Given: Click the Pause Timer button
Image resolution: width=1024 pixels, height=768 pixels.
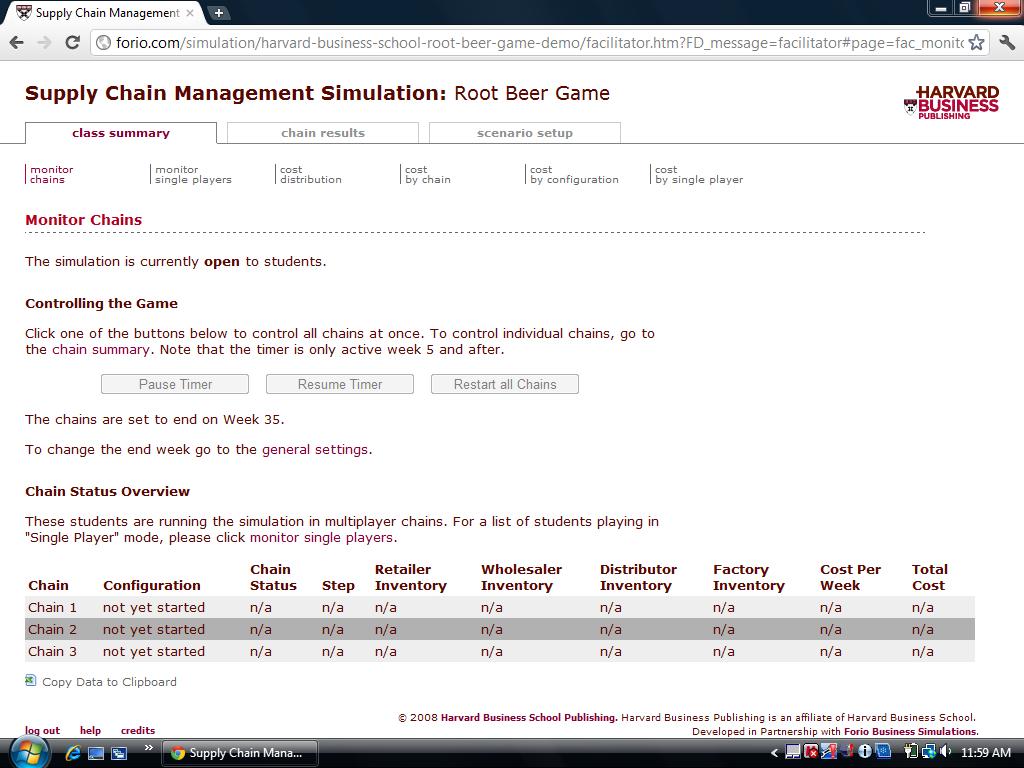Looking at the screenshot, I should [x=175, y=384].
